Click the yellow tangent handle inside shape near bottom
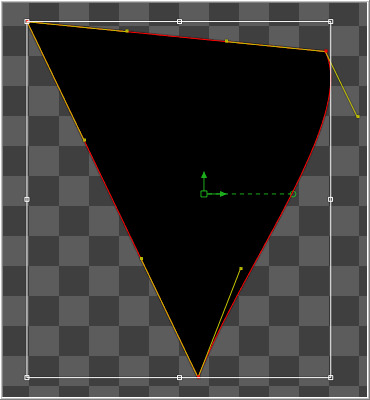The width and height of the screenshot is (370, 400). tap(241, 268)
